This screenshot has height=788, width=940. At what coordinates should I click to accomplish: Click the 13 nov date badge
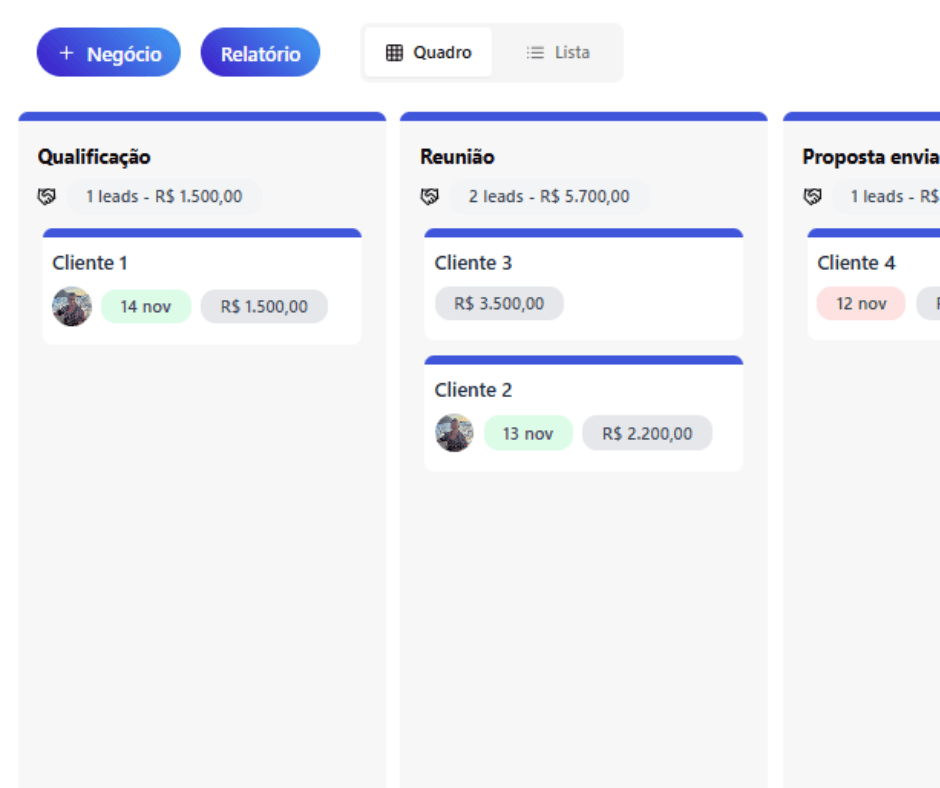tap(528, 434)
